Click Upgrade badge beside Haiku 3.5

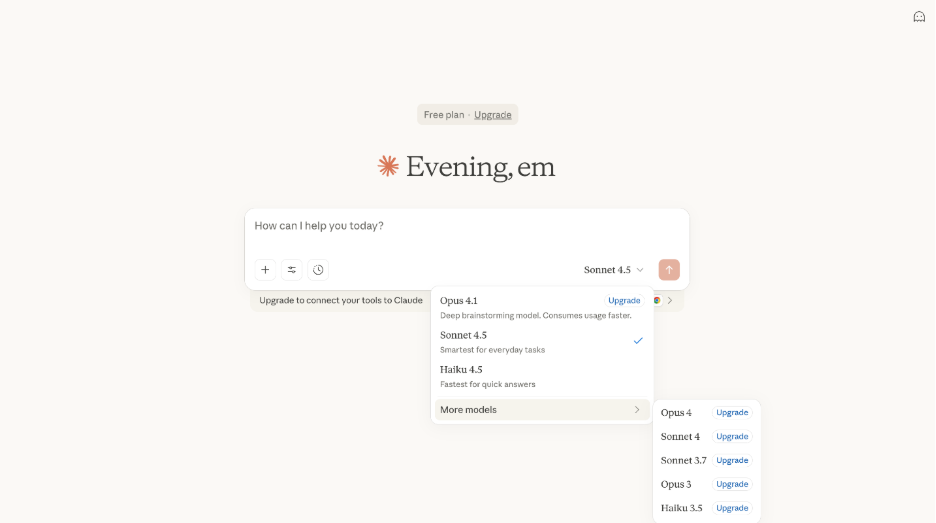coord(732,508)
